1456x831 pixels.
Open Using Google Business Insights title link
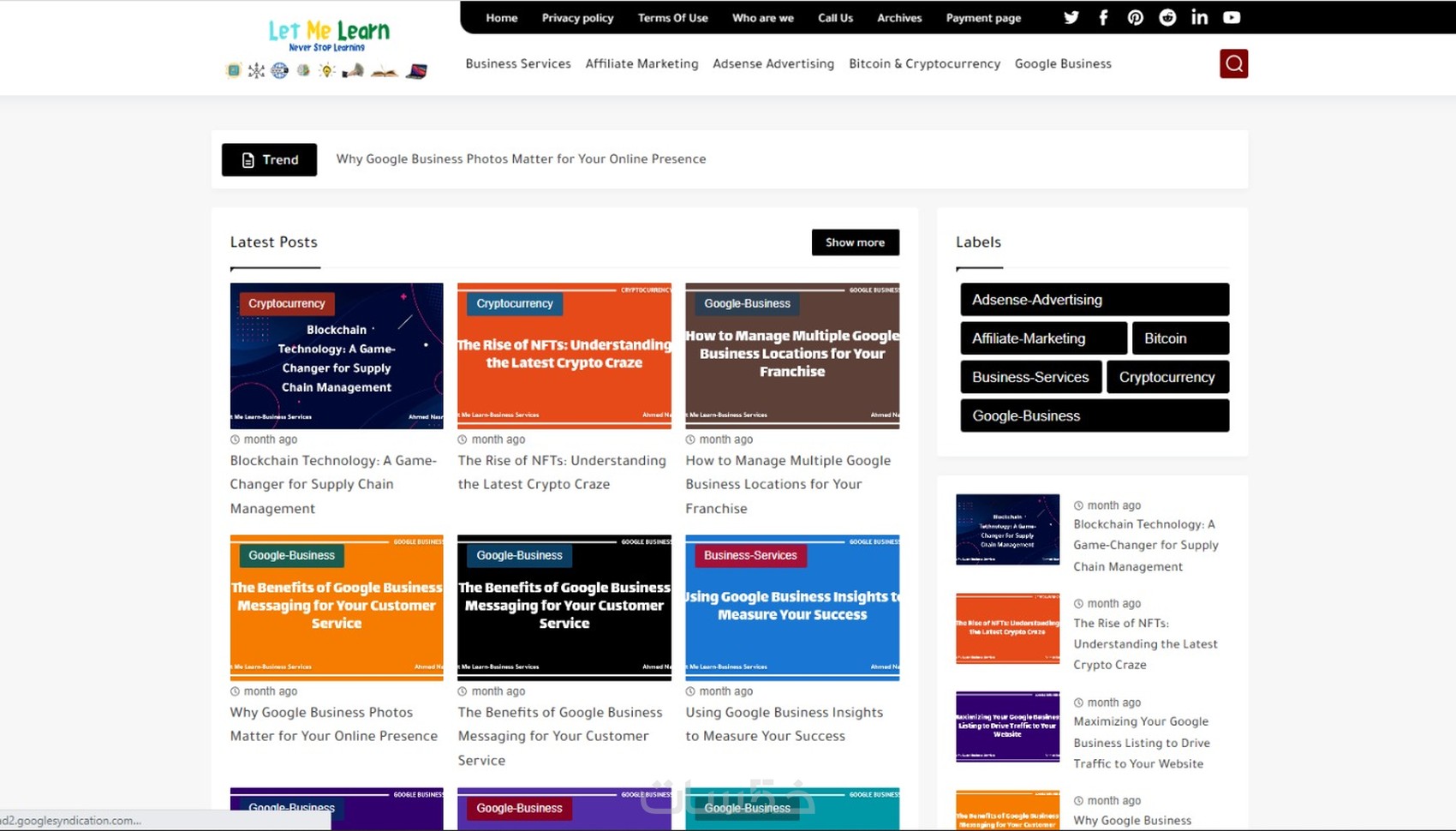tap(784, 724)
